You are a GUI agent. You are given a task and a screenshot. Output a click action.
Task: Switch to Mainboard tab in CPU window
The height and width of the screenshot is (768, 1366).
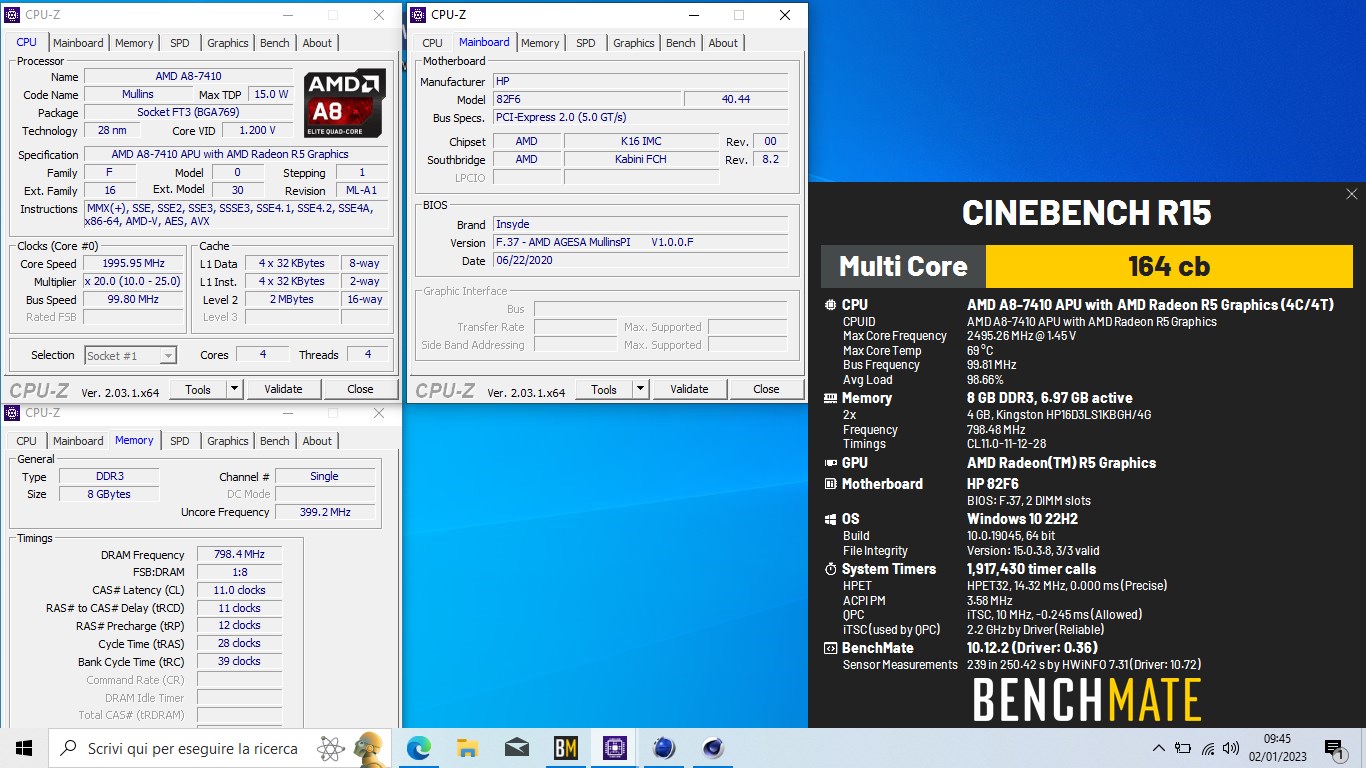(78, 43)
